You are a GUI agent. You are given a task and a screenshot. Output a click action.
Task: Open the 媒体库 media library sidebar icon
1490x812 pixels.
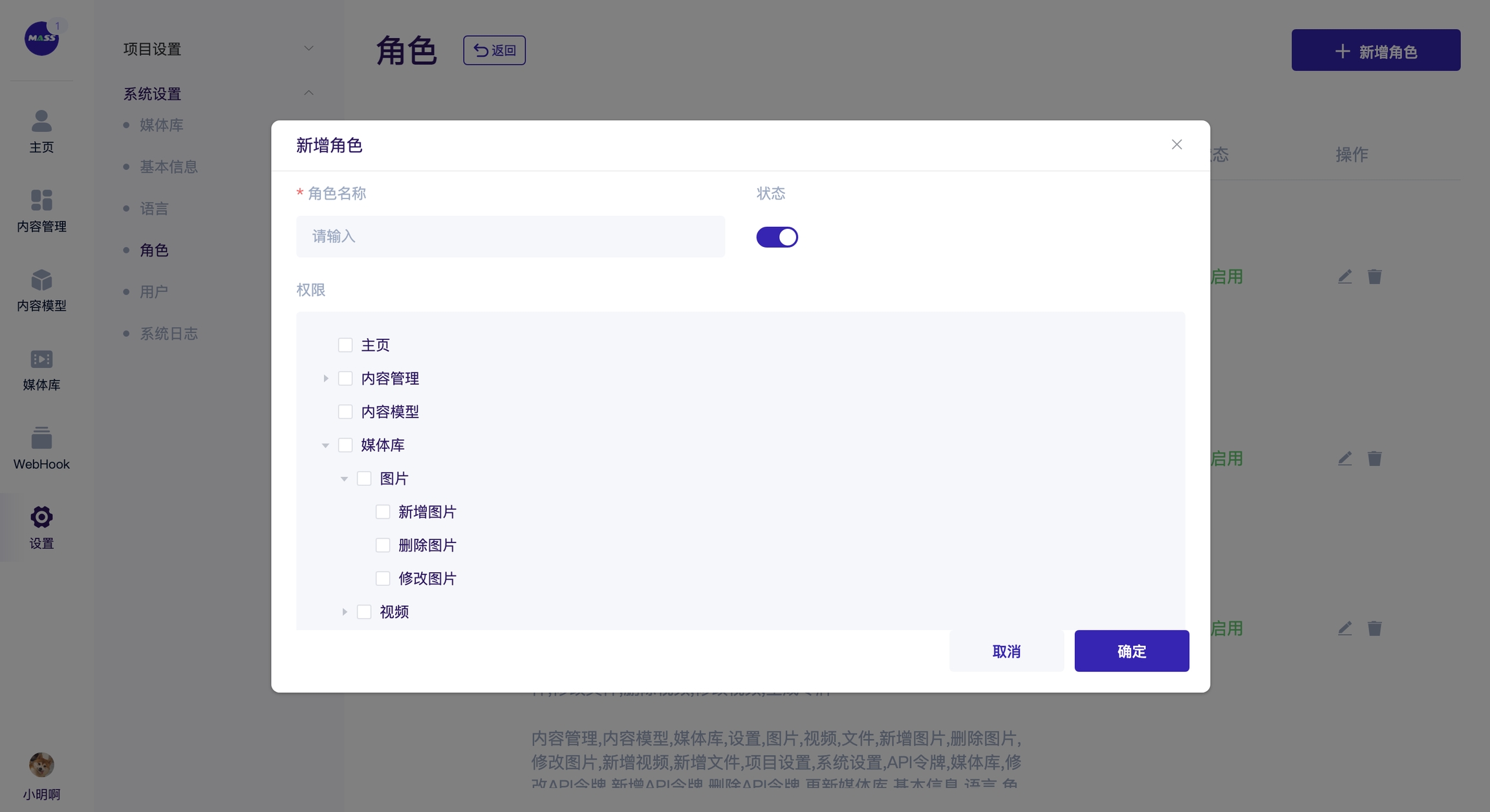point(41,359)
